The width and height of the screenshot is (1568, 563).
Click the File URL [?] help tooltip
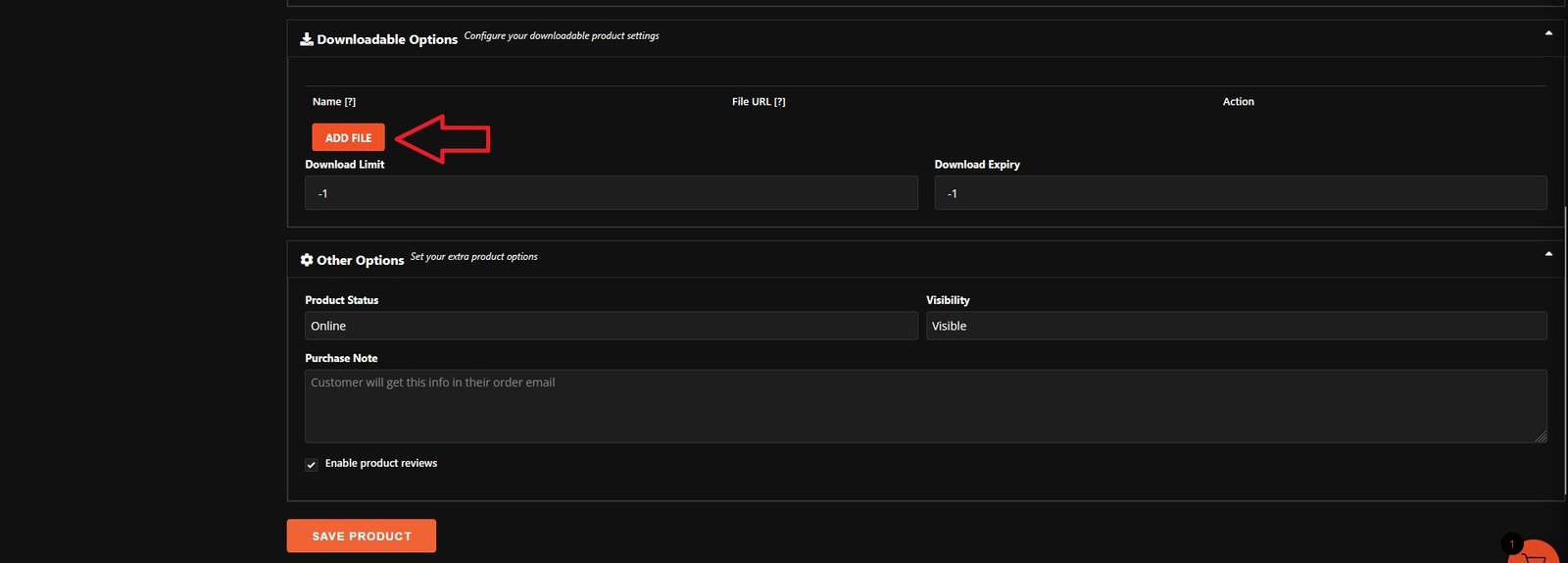779,102
